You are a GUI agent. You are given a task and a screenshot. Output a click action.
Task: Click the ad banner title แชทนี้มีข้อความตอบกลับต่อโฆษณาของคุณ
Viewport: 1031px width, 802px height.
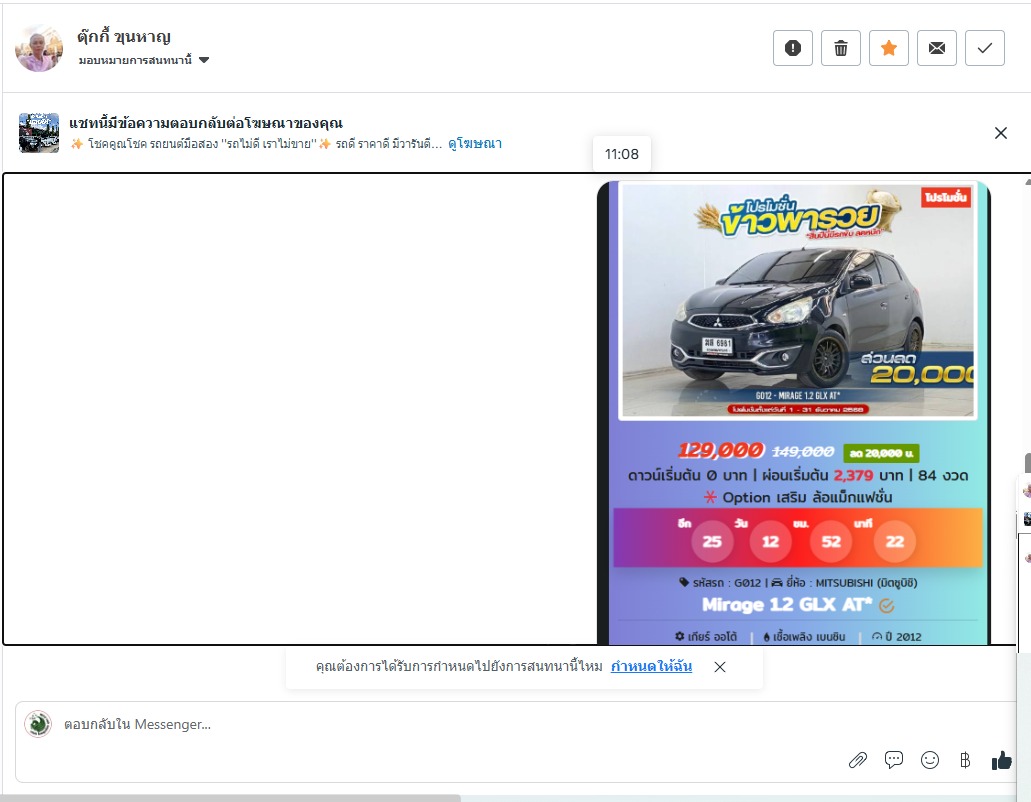[206, 123]
